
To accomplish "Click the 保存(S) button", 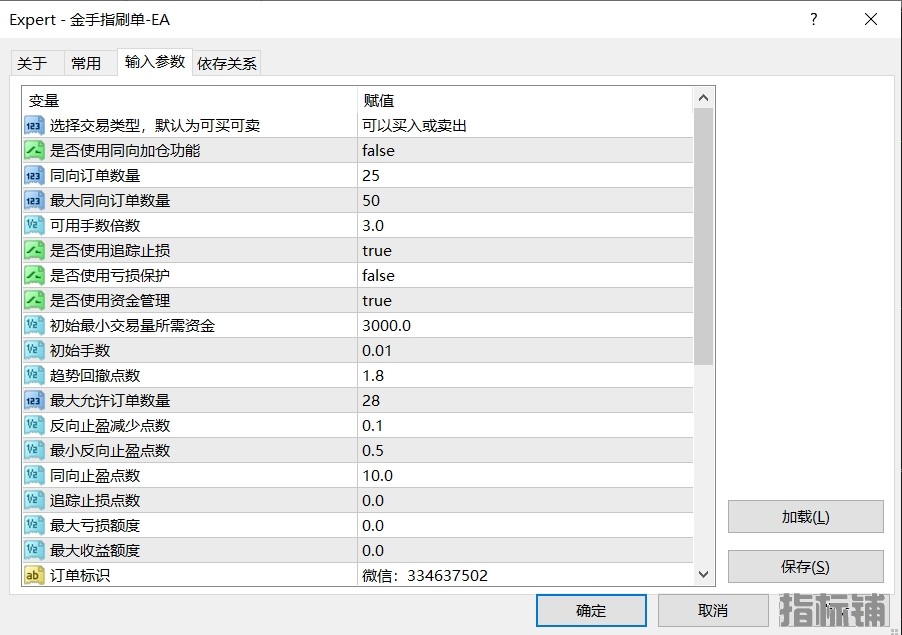I will point(805,567).
